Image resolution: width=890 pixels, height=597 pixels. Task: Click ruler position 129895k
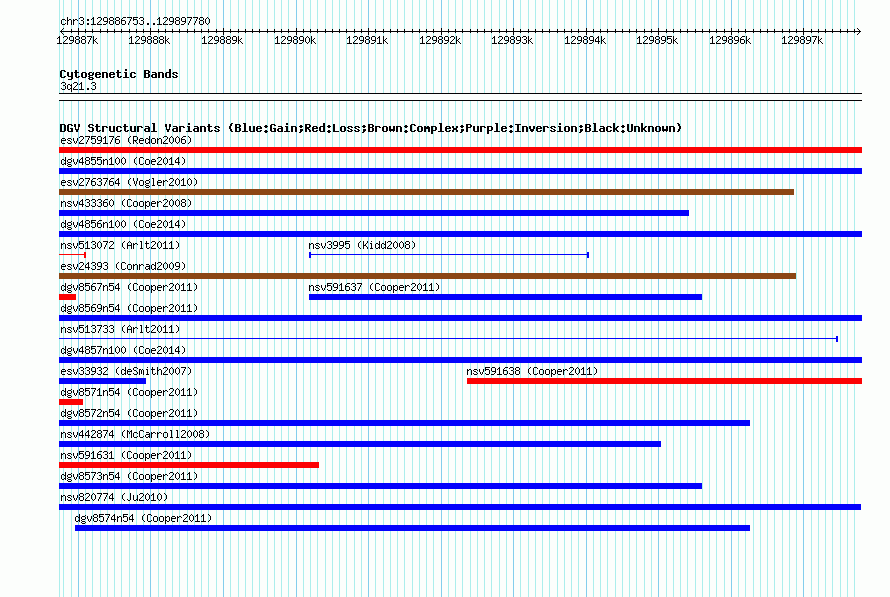click(657, 40)
